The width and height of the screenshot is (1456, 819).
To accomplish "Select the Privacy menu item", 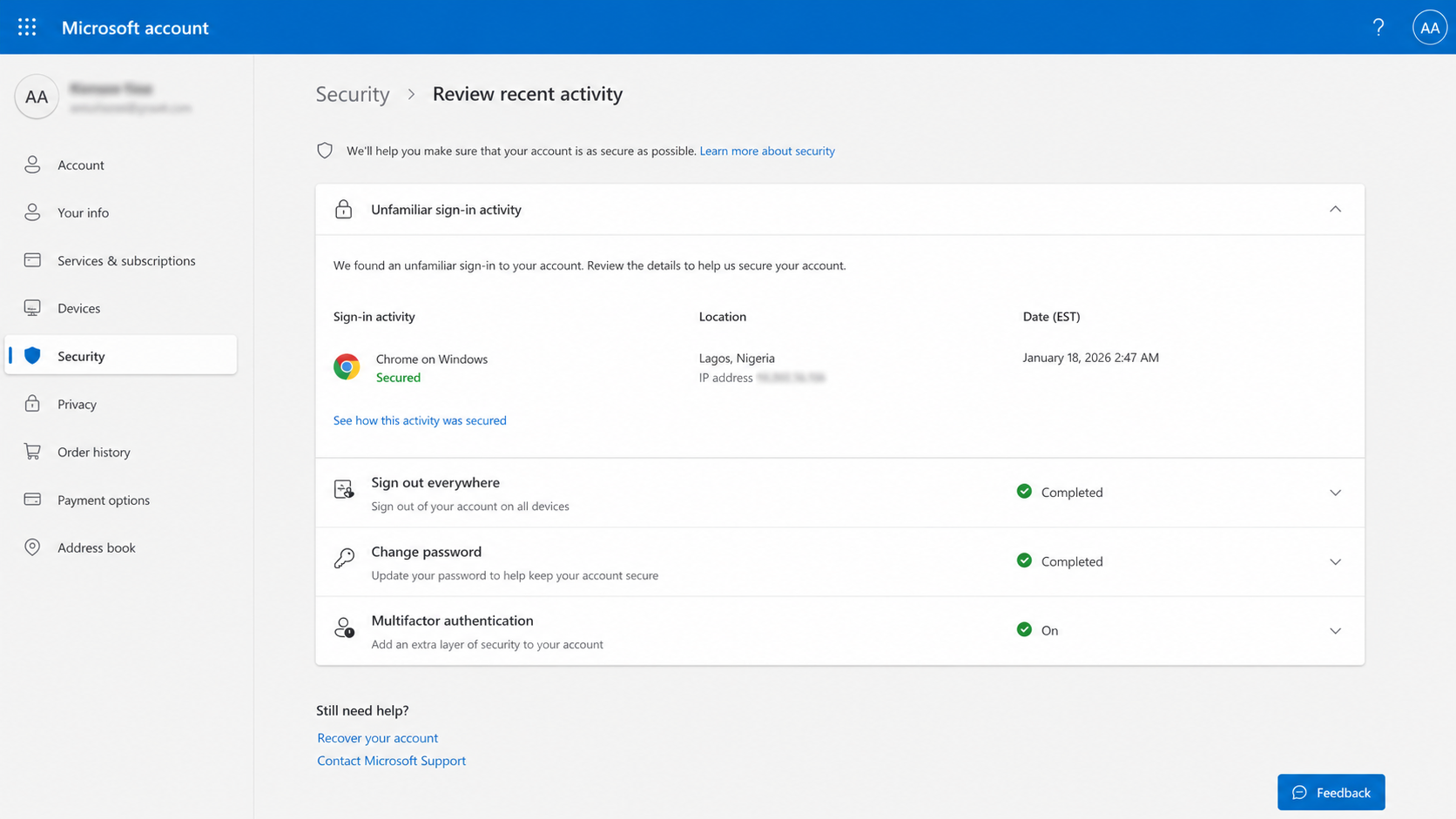I will click(x=121, y=404).
